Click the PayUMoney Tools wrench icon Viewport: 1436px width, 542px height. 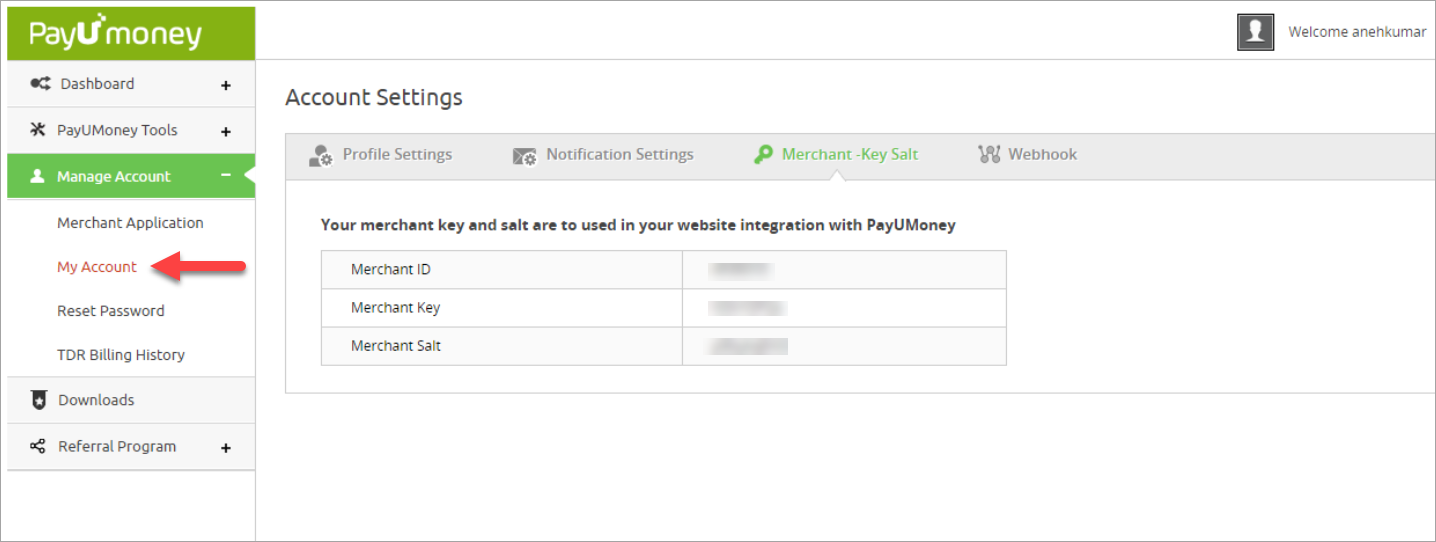pyautogui.click(x=38, y=130)
